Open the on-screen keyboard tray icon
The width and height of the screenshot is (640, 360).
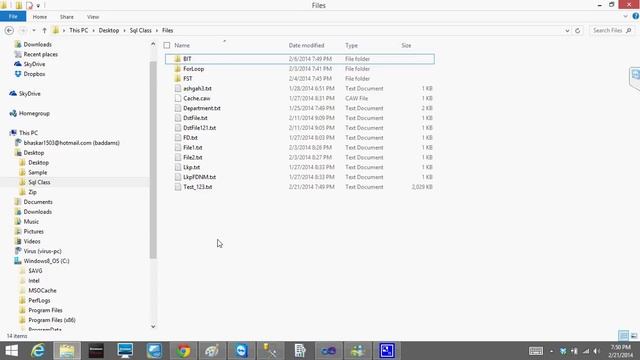(x=536, y=351)
